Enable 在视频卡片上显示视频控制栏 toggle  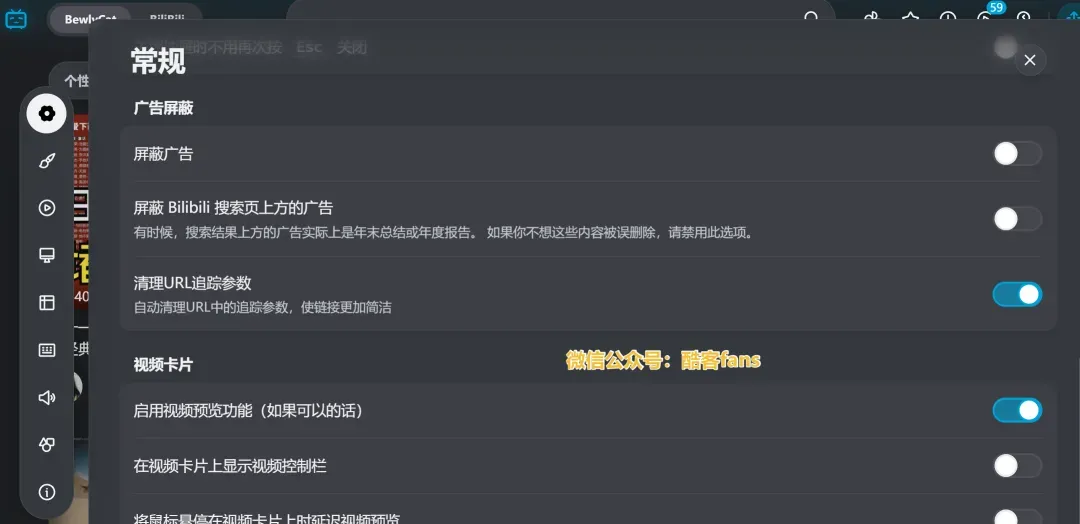coord(1017,465)
